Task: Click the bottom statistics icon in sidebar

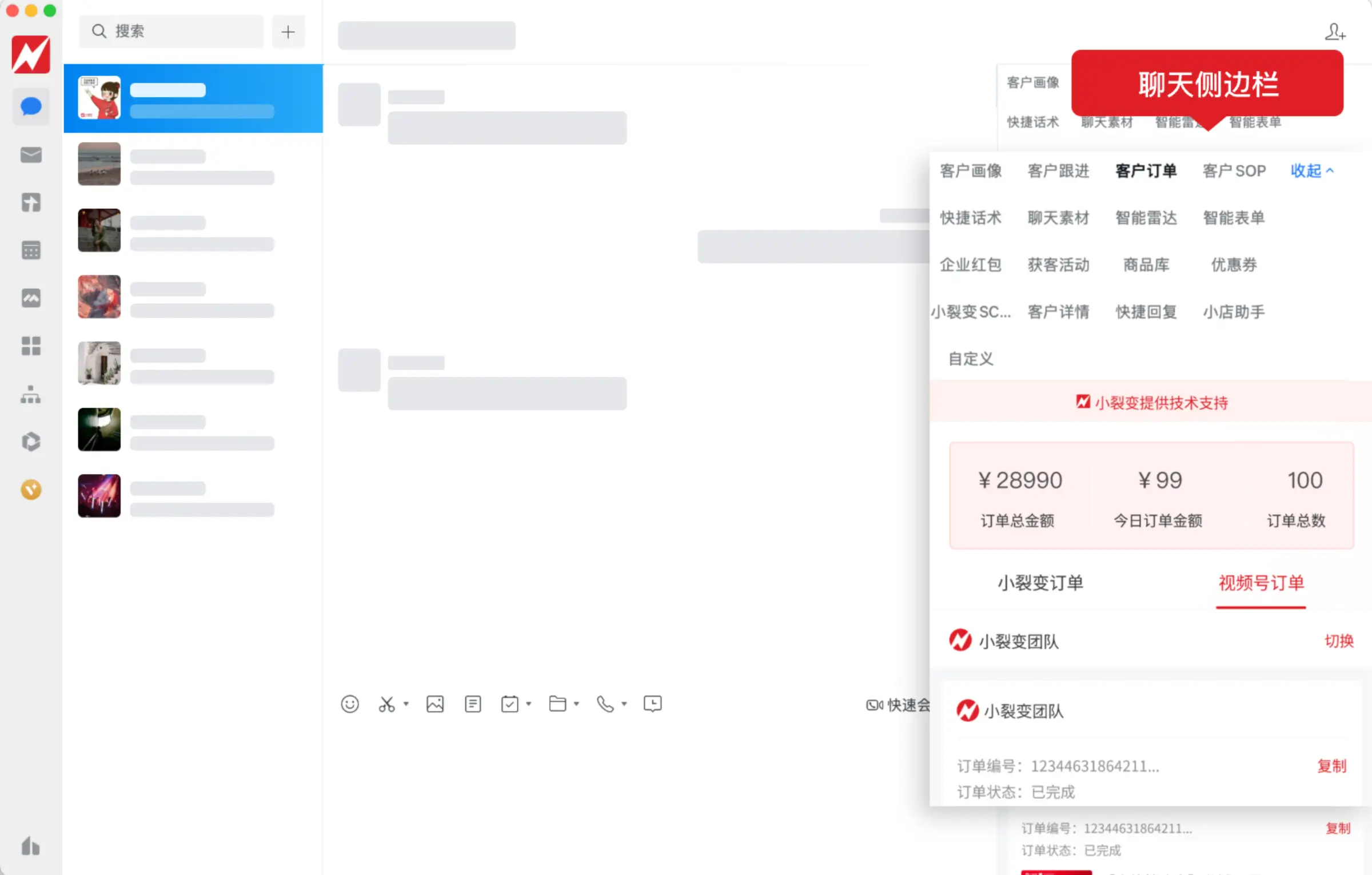Action: [x=31, y=846]
